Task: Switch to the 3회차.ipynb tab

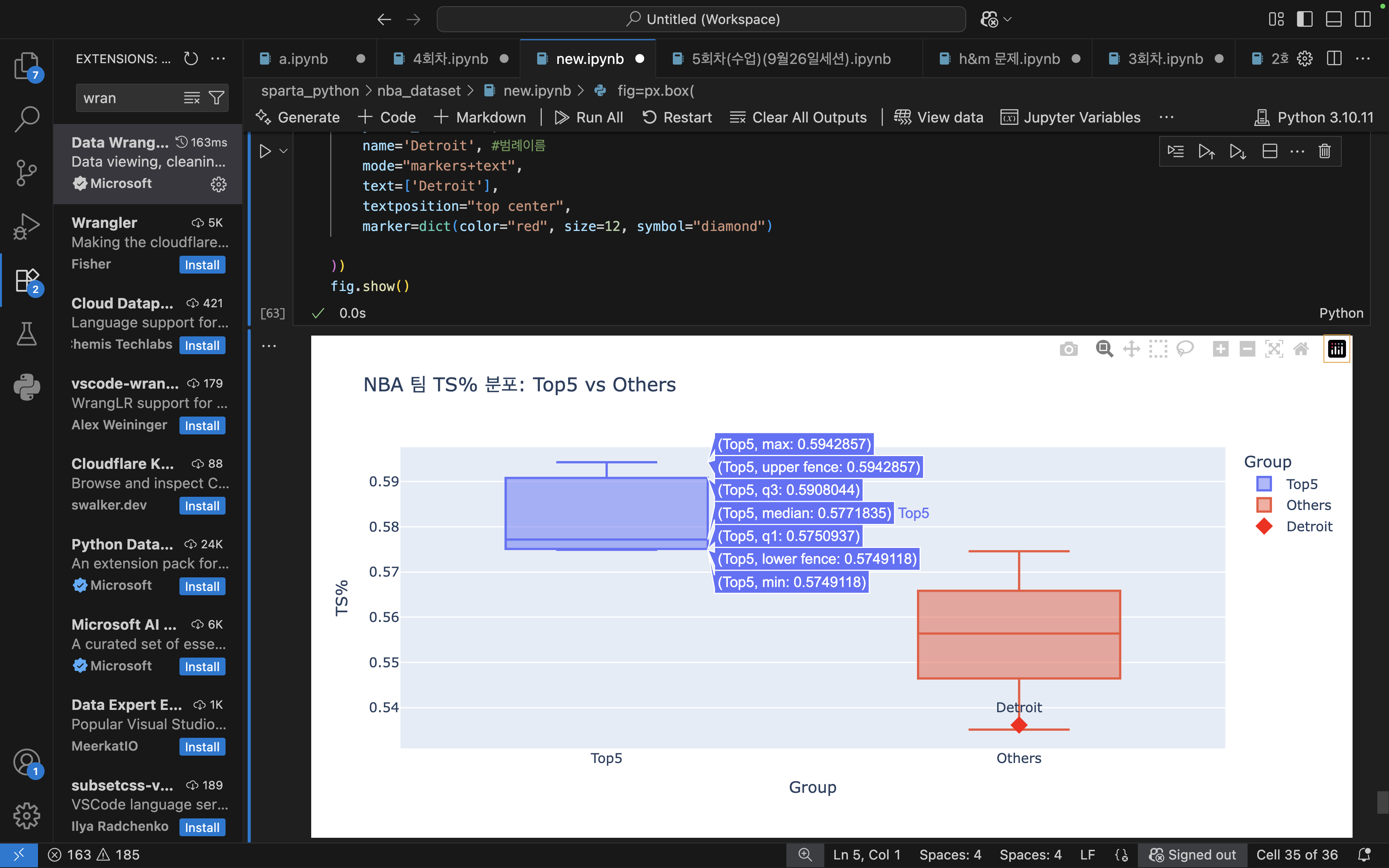Action: tap(1165, 59)
